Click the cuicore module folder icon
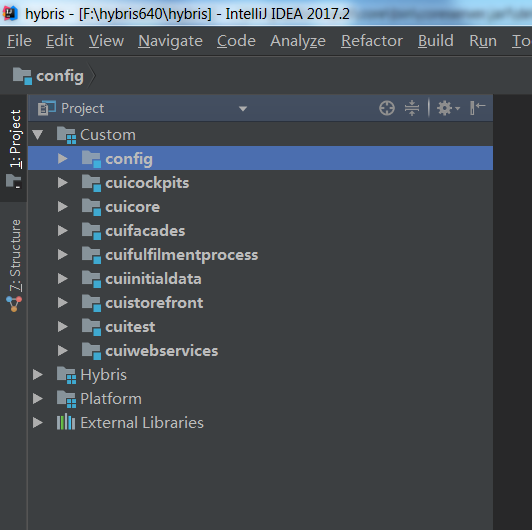The image size is (532, 530). coord(91,207)
